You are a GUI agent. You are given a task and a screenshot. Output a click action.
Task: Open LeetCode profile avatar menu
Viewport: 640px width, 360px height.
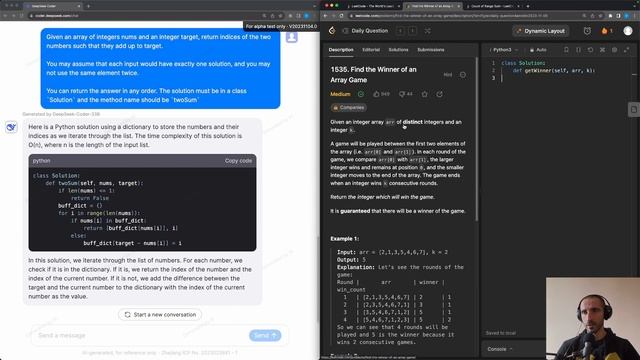click(628, 31)
